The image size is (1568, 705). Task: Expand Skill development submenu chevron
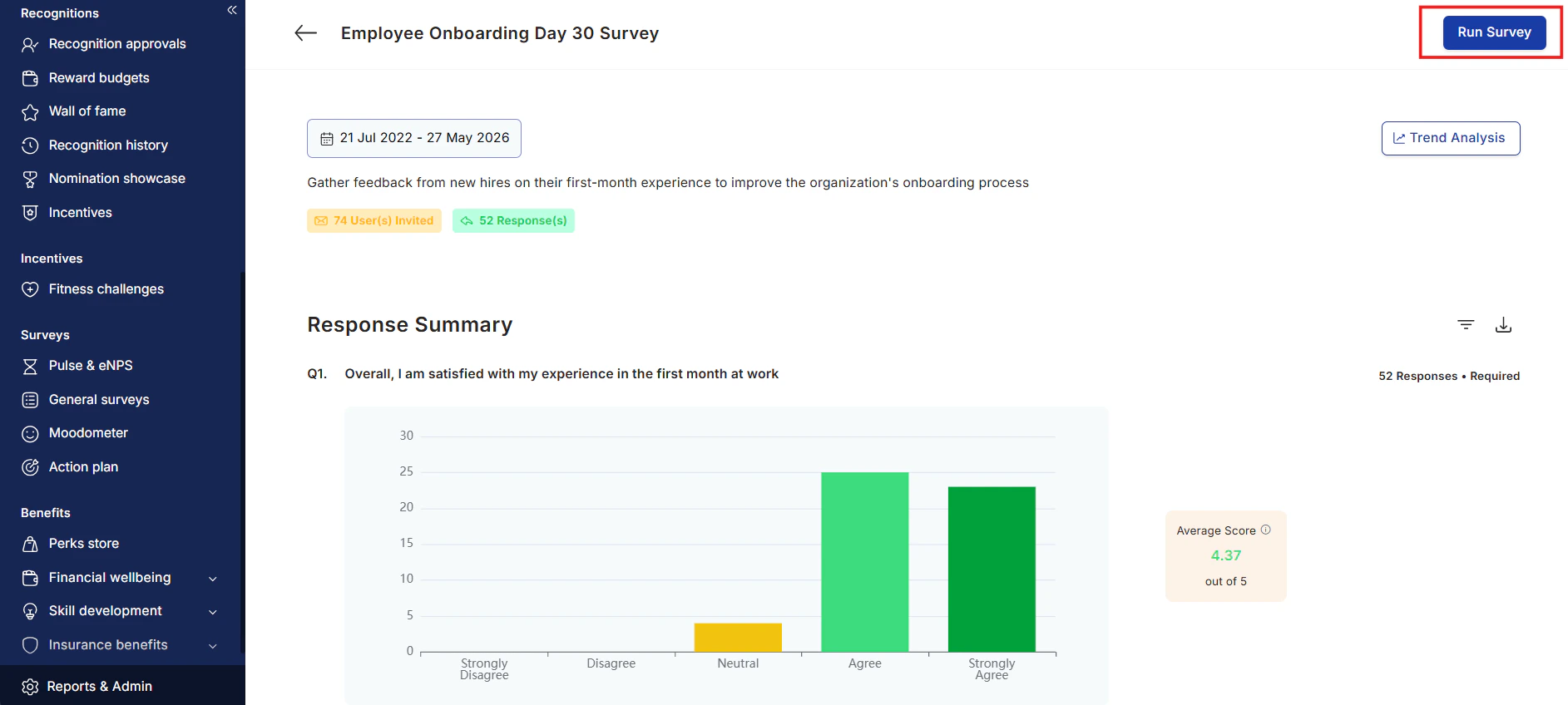[x=213, y=612]
